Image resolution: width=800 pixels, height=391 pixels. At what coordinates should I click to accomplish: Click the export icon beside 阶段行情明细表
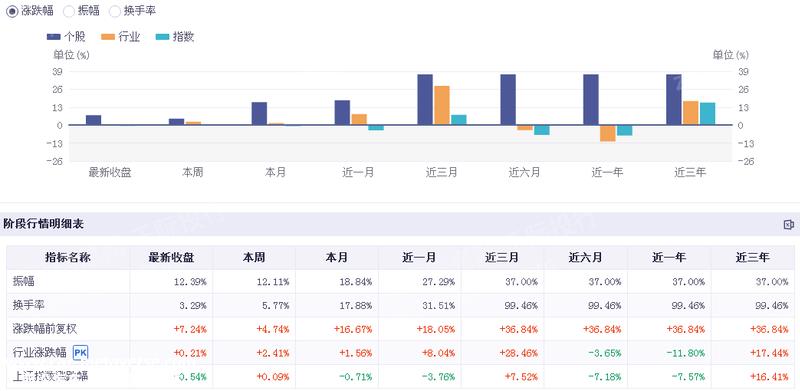[x=788, y=225]
